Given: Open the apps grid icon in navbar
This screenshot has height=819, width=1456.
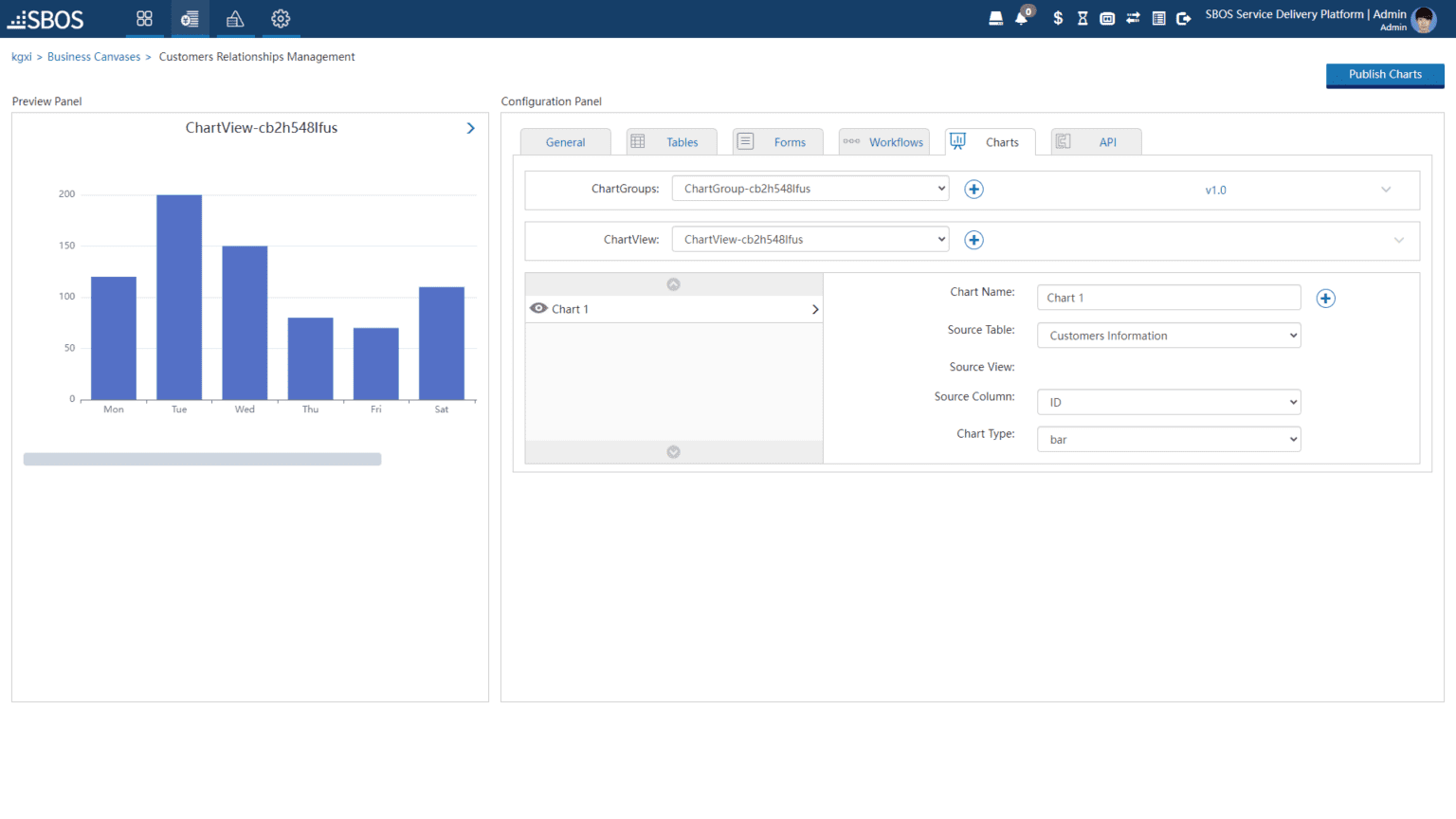Looking at the screenshot, I should (144, 18).
